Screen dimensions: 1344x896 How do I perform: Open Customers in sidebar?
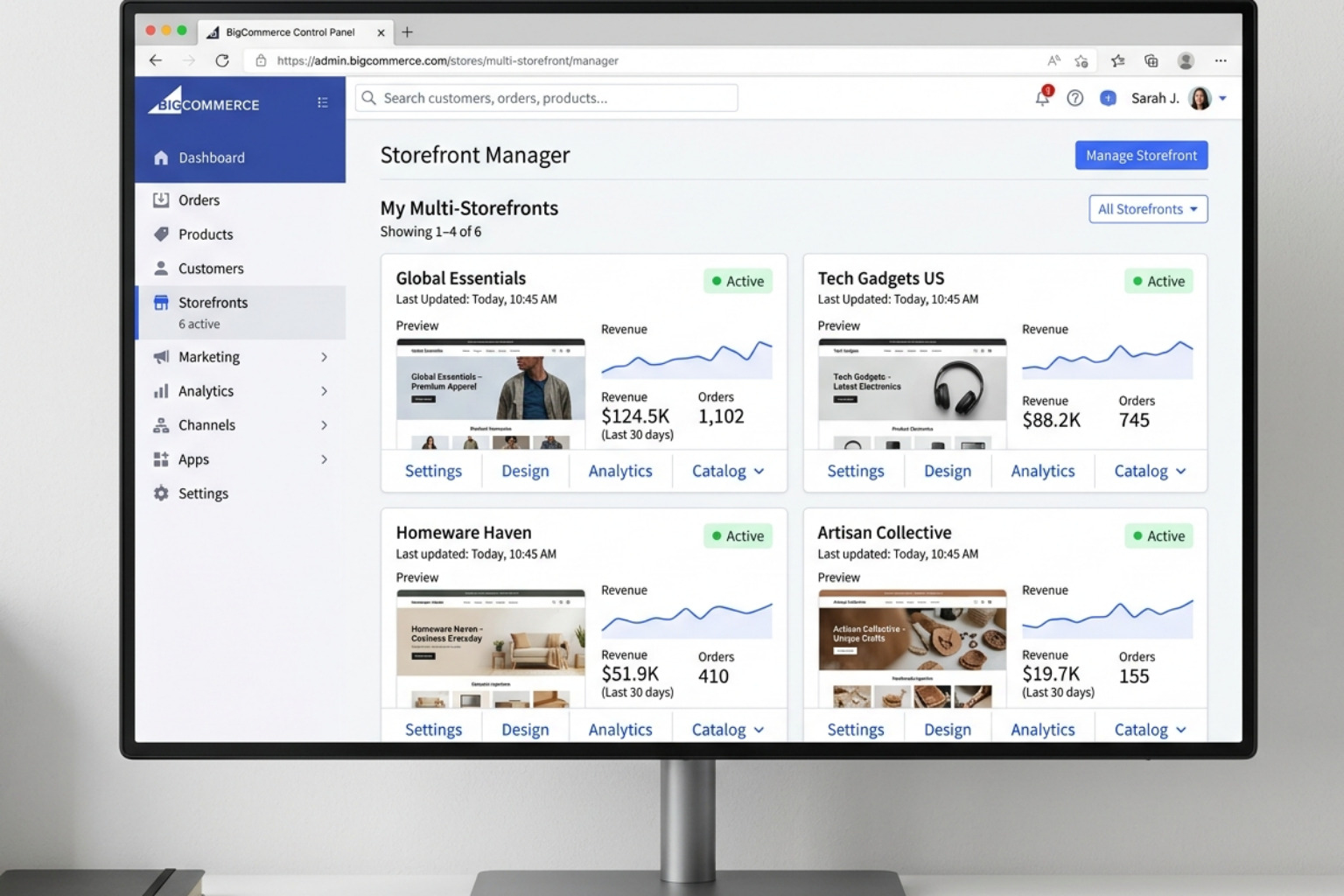[241, 268]
